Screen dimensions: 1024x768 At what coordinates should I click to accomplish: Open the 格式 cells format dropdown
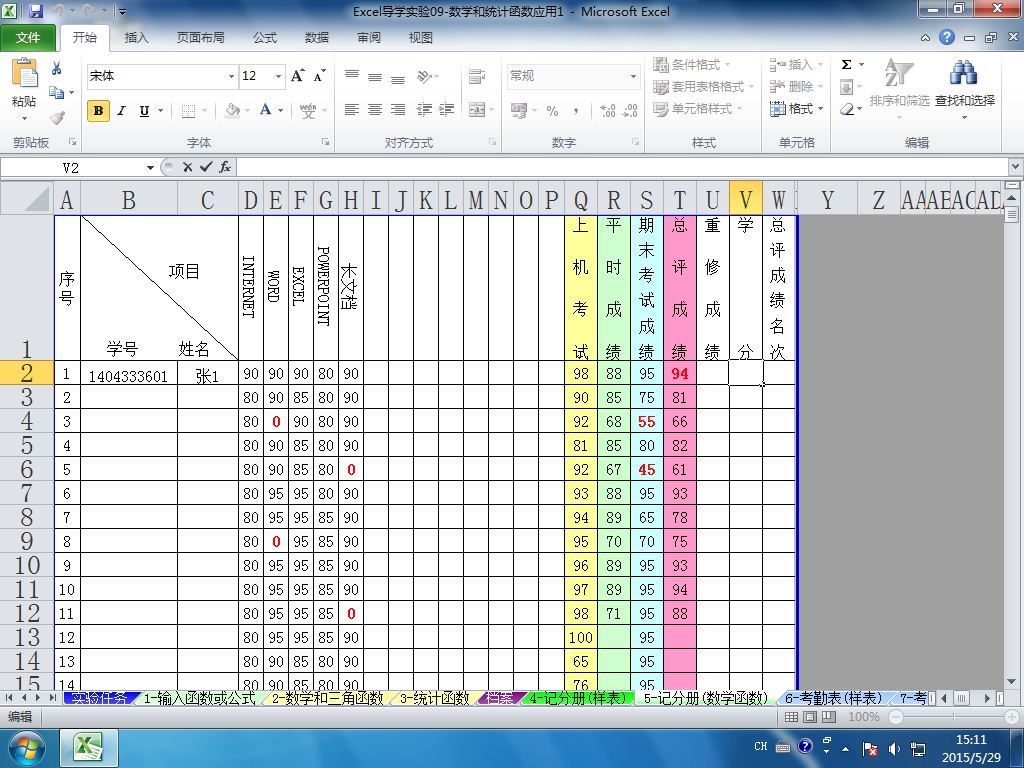pyautogui.click(x=796, y=108)
